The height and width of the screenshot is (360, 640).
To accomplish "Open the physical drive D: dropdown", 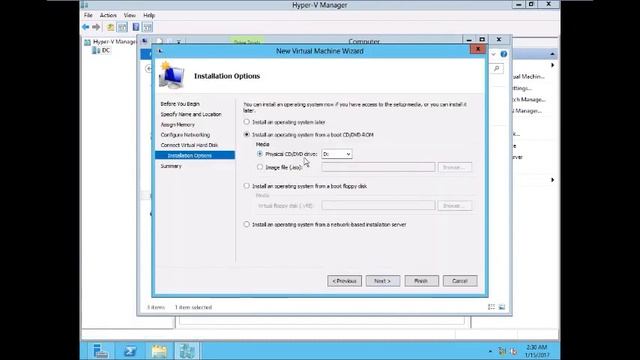I will pos(337,154).
